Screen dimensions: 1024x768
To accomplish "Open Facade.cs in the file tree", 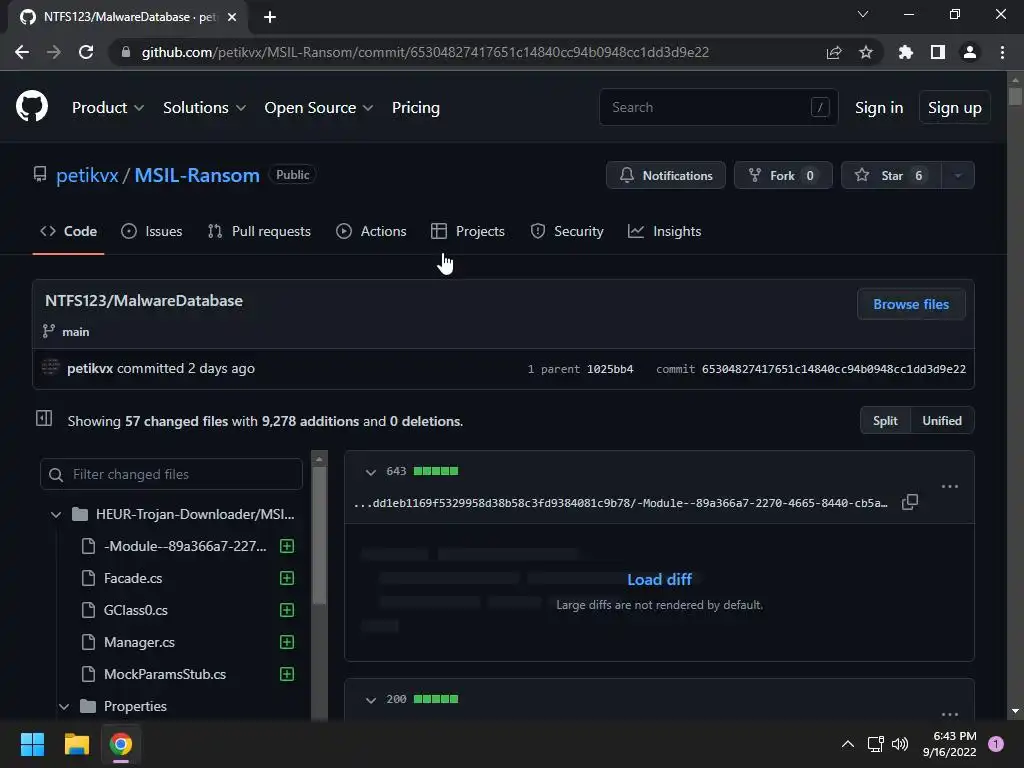I will tap(133, 578).
